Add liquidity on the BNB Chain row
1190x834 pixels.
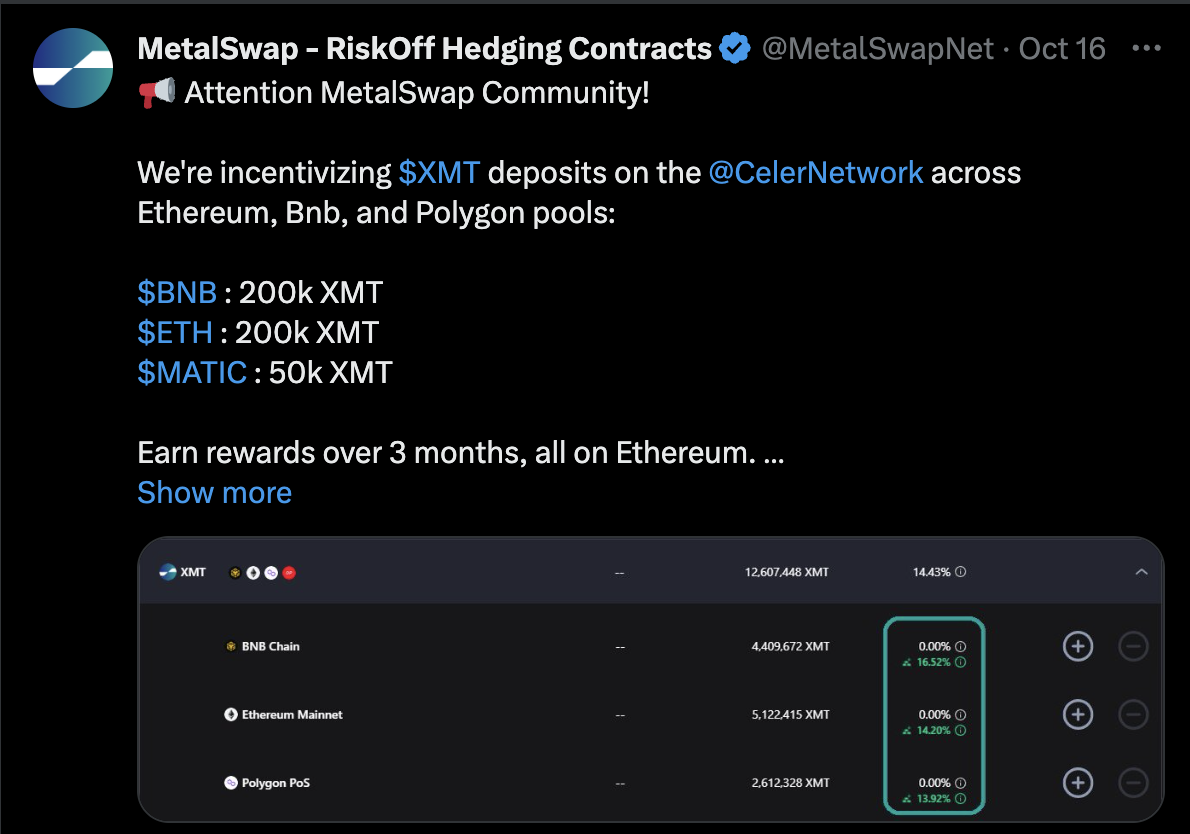pos(1078,647)
